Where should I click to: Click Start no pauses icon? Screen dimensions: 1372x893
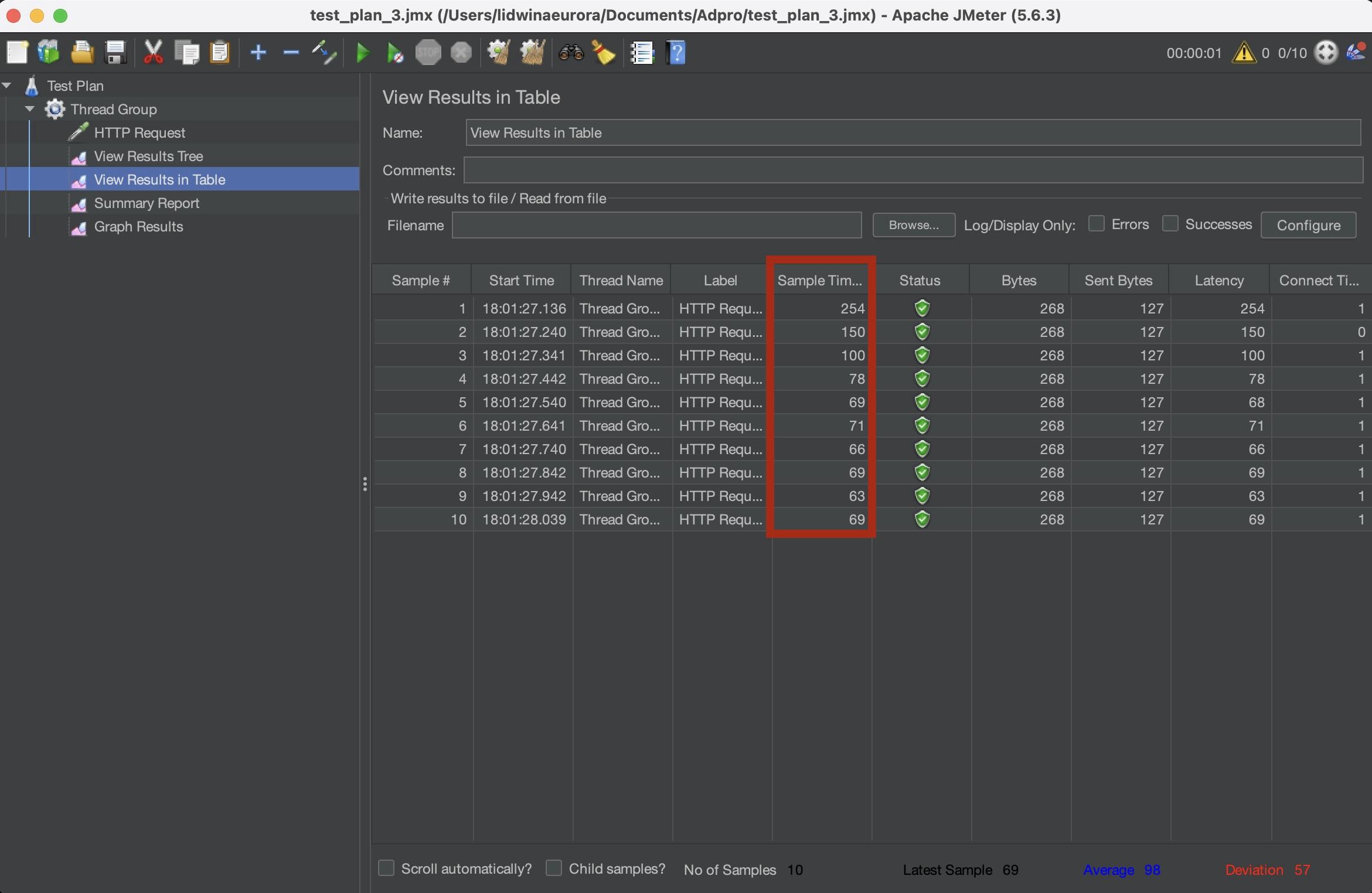394,53
